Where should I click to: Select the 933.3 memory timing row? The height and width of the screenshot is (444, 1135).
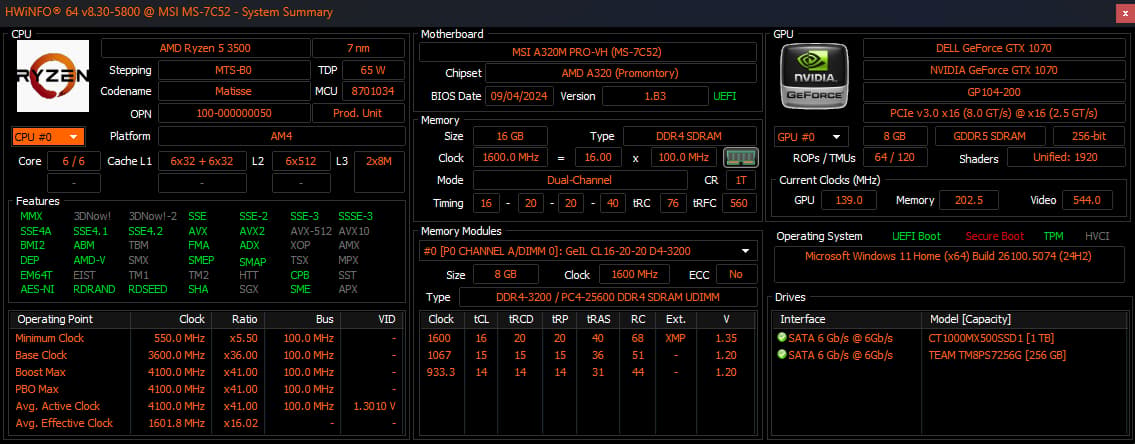[x=588, y=372]
